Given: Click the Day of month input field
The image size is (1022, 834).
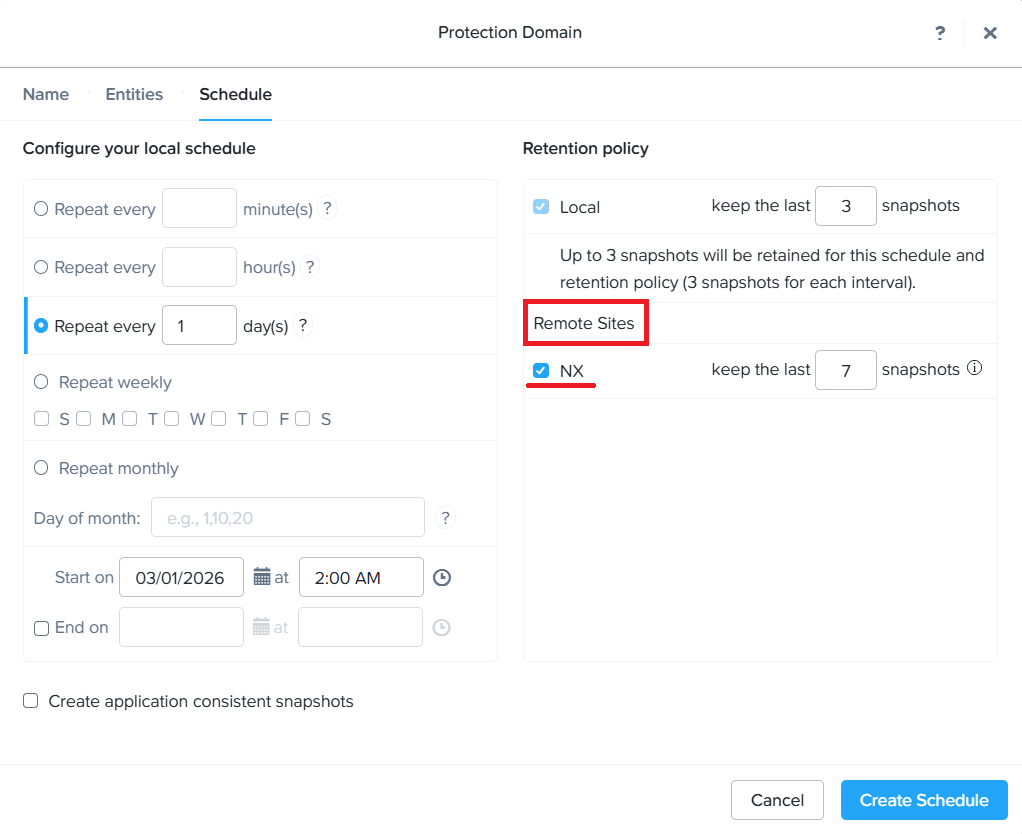Looking at the screenshot, I should coord(288,518).
